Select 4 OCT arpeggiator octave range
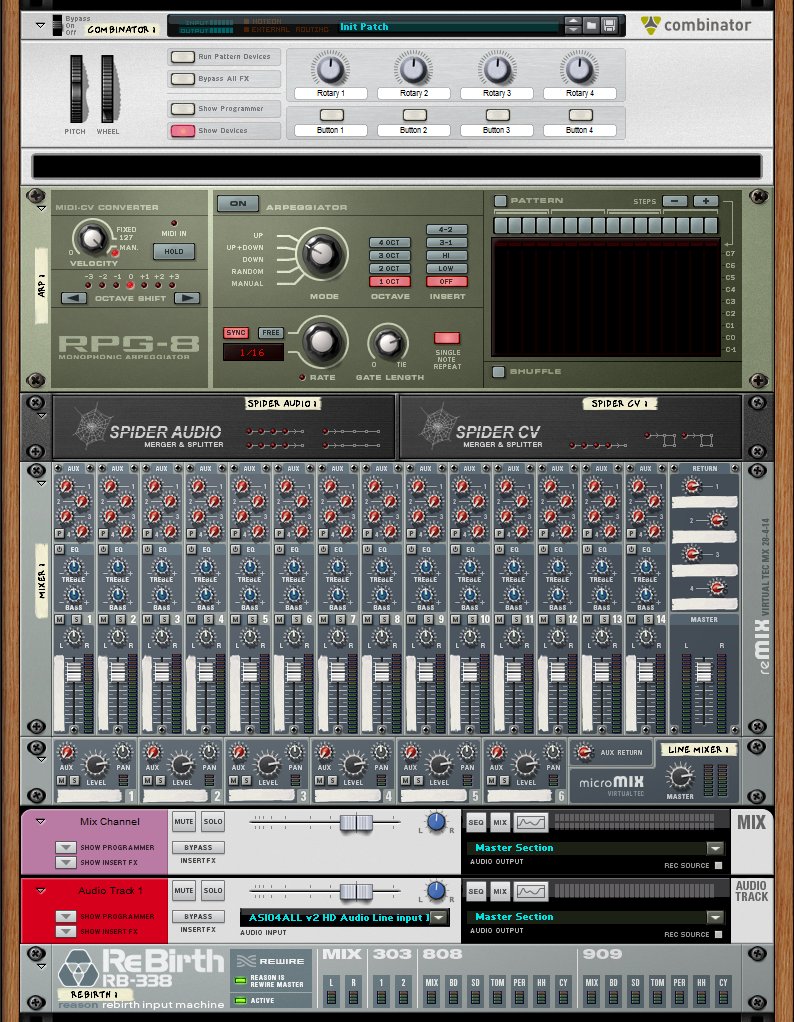 (x=389, y=243)
